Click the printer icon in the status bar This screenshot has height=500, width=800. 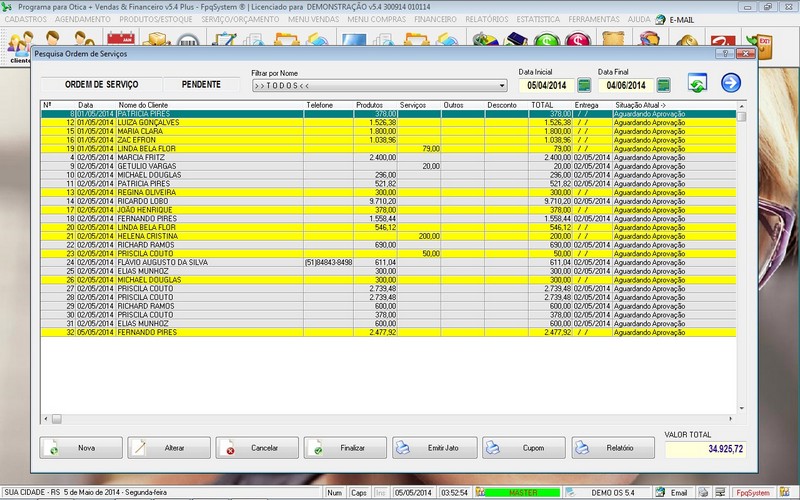(x=704, y=492)
